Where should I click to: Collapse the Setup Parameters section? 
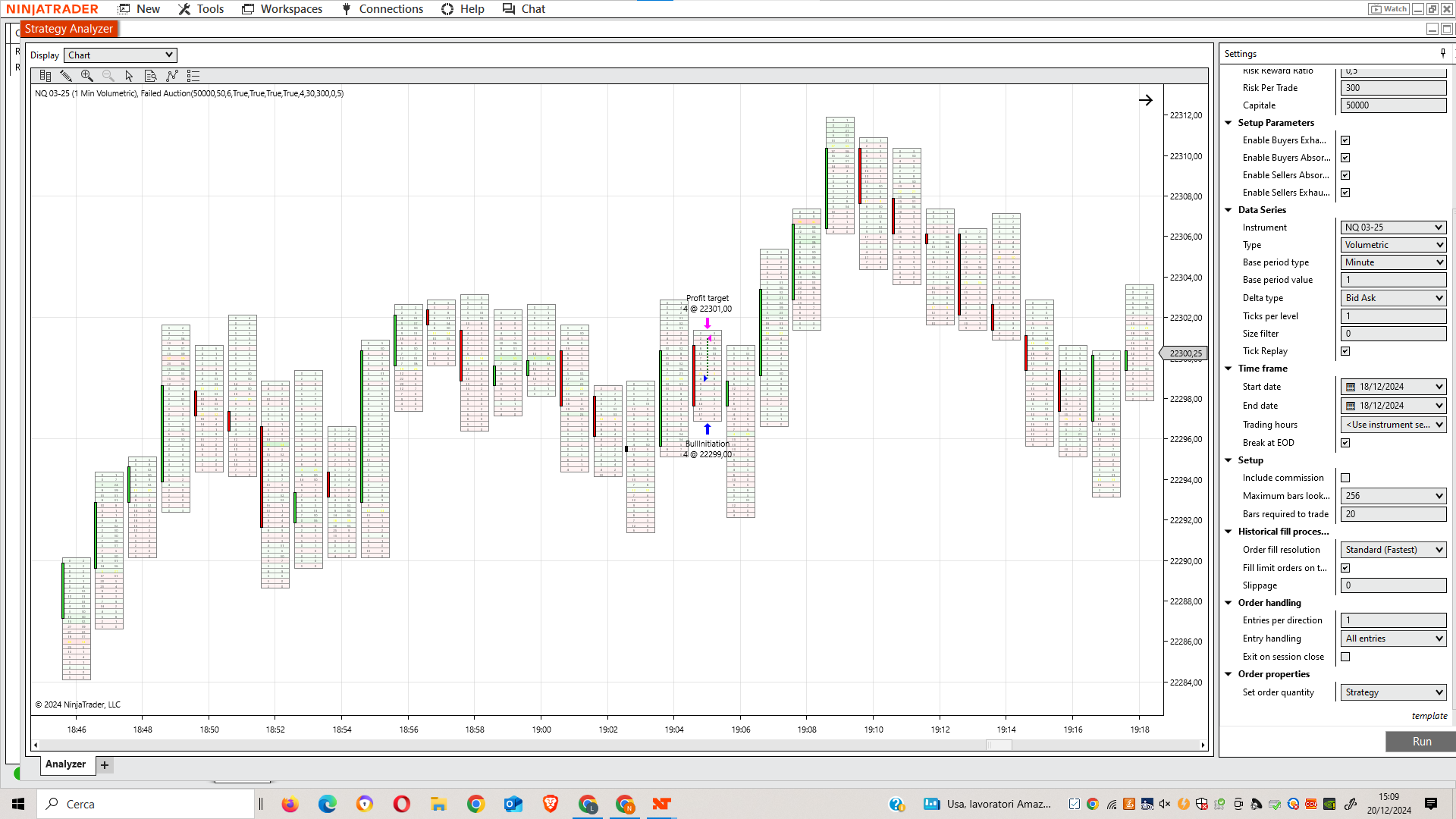(1228, 123)
